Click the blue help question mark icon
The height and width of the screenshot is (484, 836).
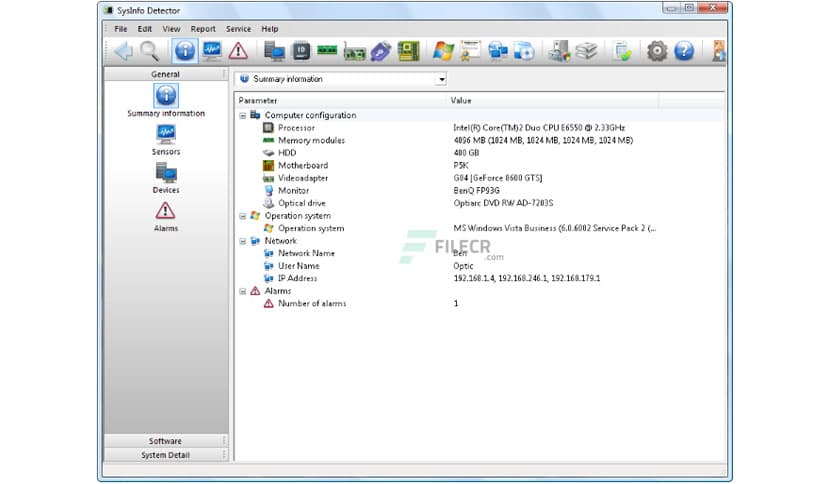click(684, 51)
